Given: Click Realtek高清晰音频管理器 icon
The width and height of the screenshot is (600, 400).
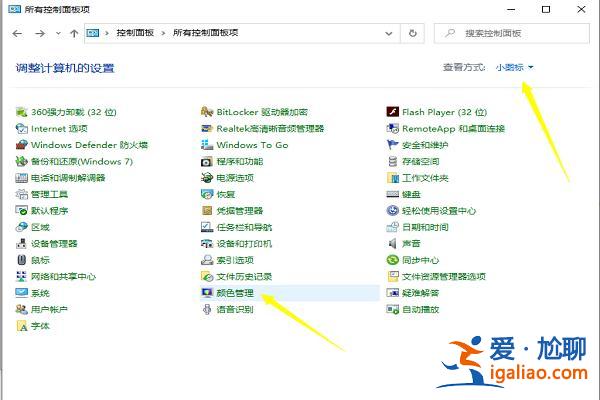Looking at the screenshot, I should (207, 129).
